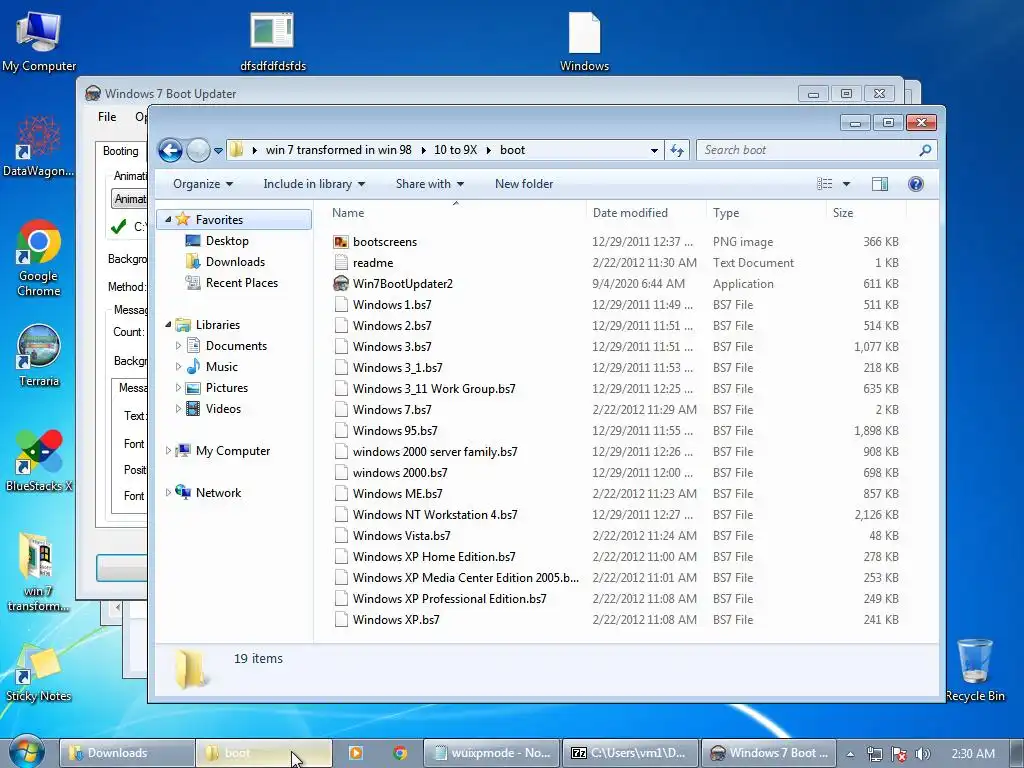This screenshot has width=1024, height=768.
Task: Show hidden tray icons arrow
Action: pyautogui.click(x=850, y=754)
